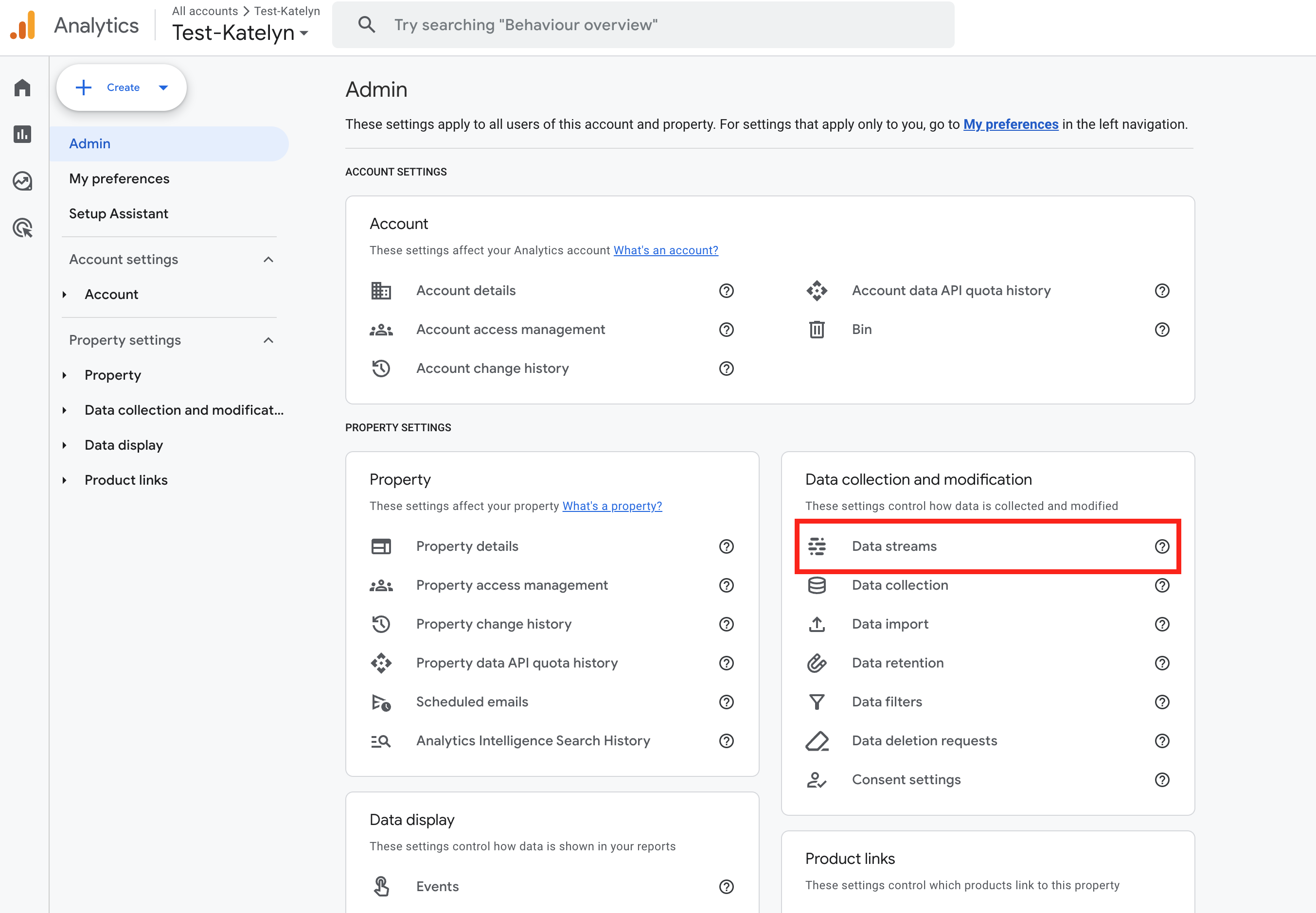The height and width of the screenshot is (913, 1316).
Task: Open Data deletion requests
Action: 924,741
